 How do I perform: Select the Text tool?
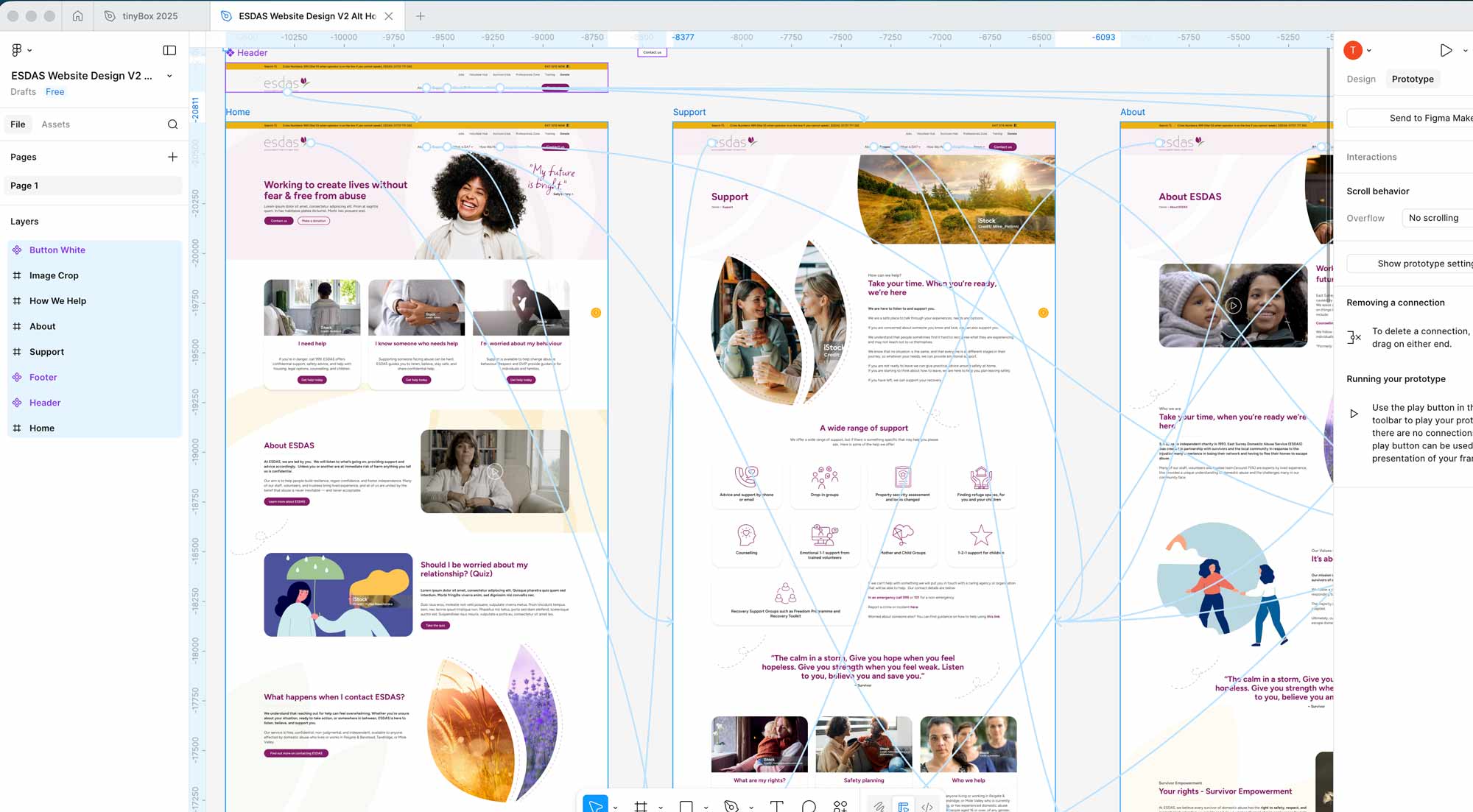[776, 806]
